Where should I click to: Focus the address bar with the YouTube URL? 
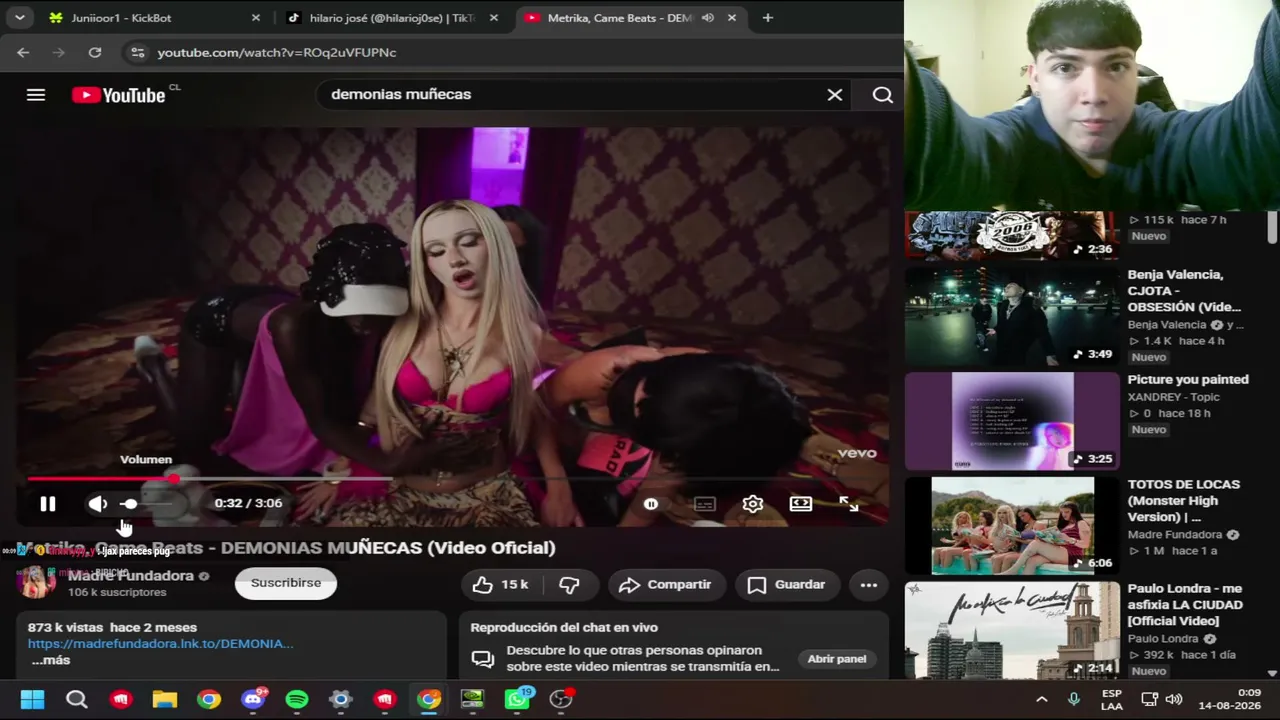277,53
